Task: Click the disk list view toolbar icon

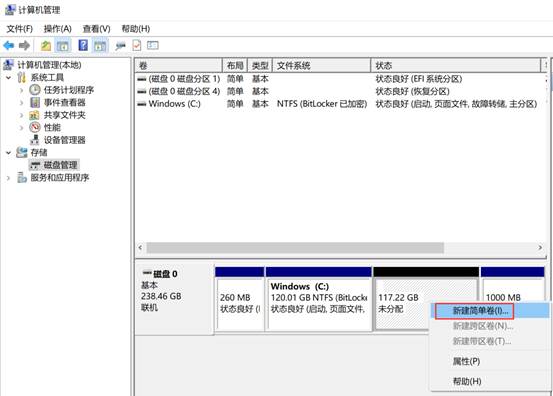Action: (153, 45)
